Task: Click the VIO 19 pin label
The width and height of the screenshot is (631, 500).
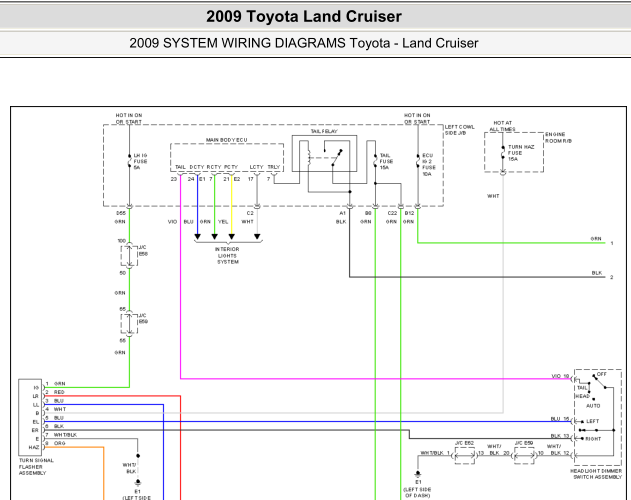Action: point(560,376)
